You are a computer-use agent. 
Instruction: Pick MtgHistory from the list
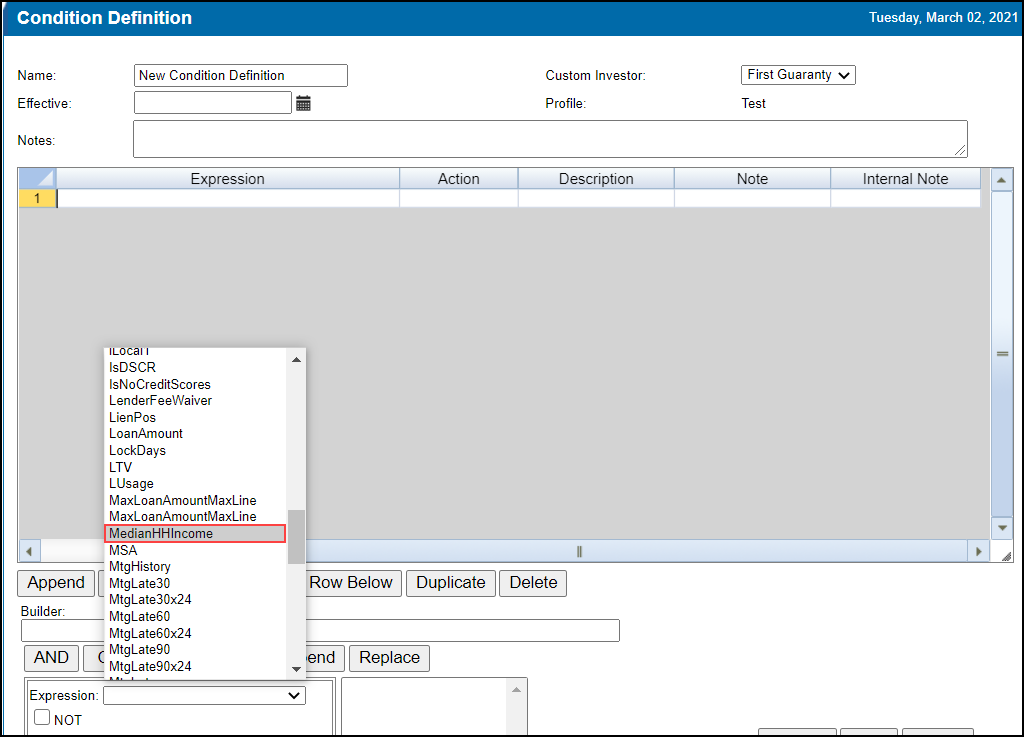coord(195,567)
